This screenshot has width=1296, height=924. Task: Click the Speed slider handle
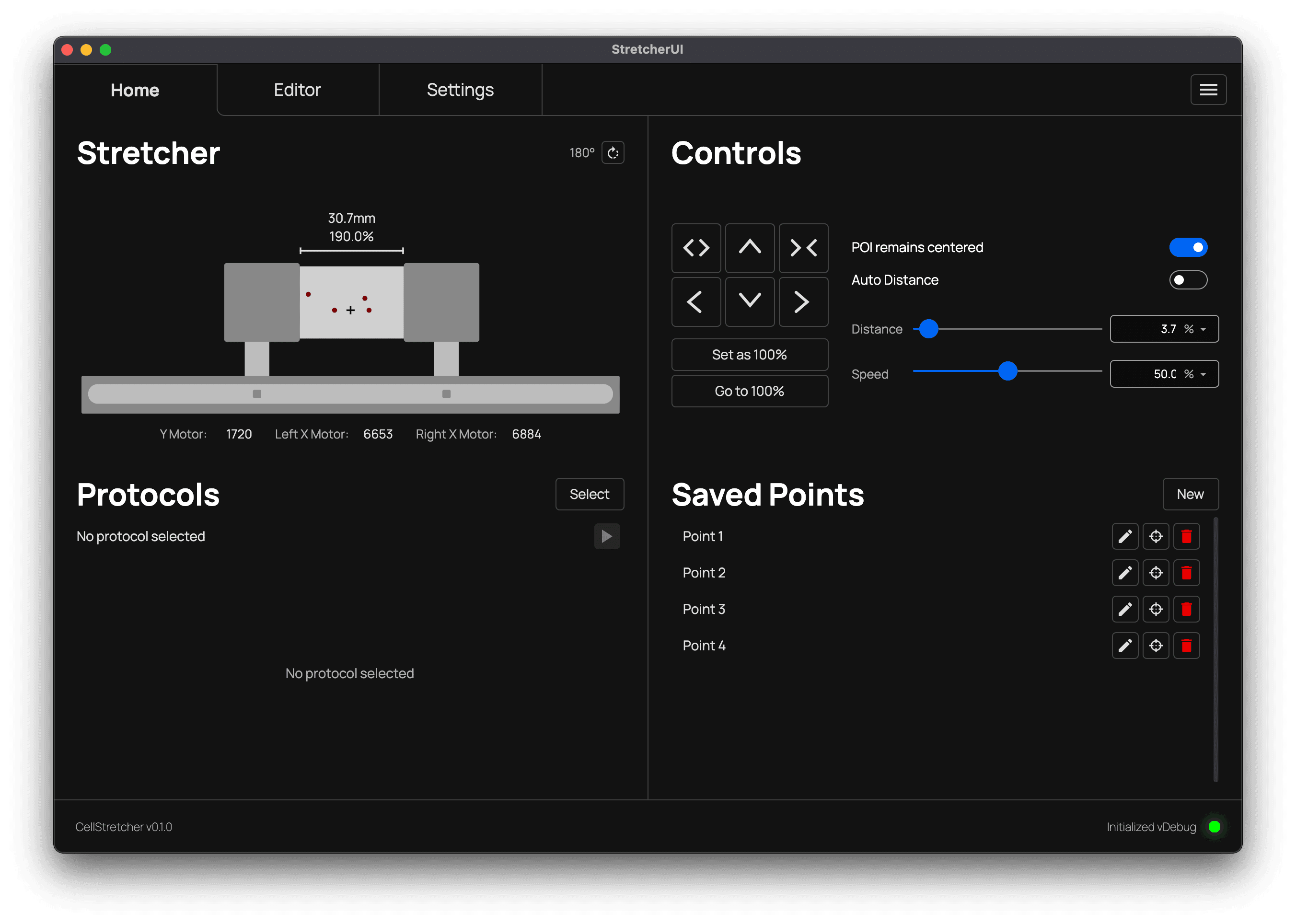(x=1007, y=371)
